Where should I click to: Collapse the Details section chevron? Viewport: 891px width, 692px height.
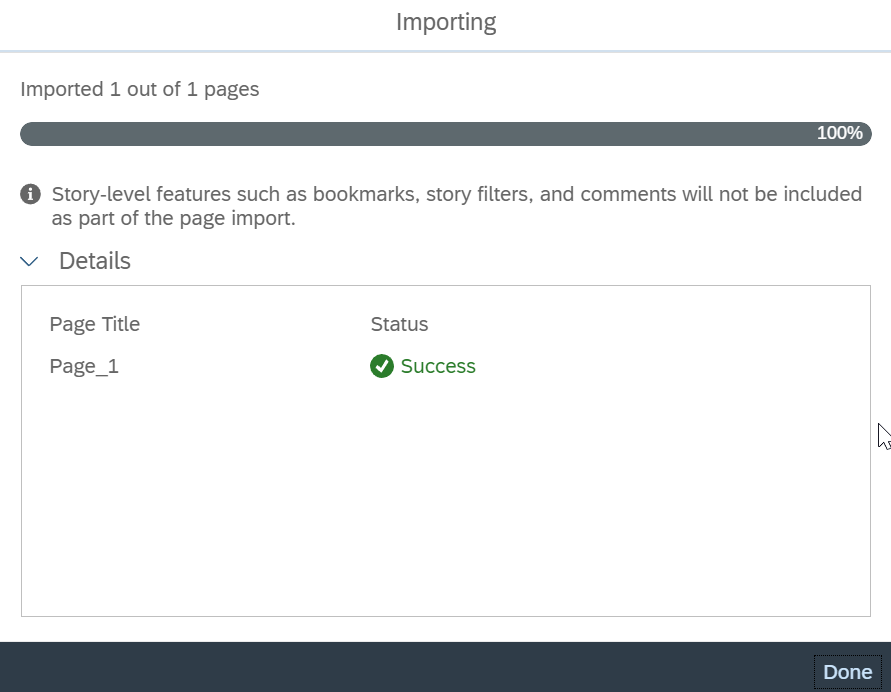(x=29, y=261)
